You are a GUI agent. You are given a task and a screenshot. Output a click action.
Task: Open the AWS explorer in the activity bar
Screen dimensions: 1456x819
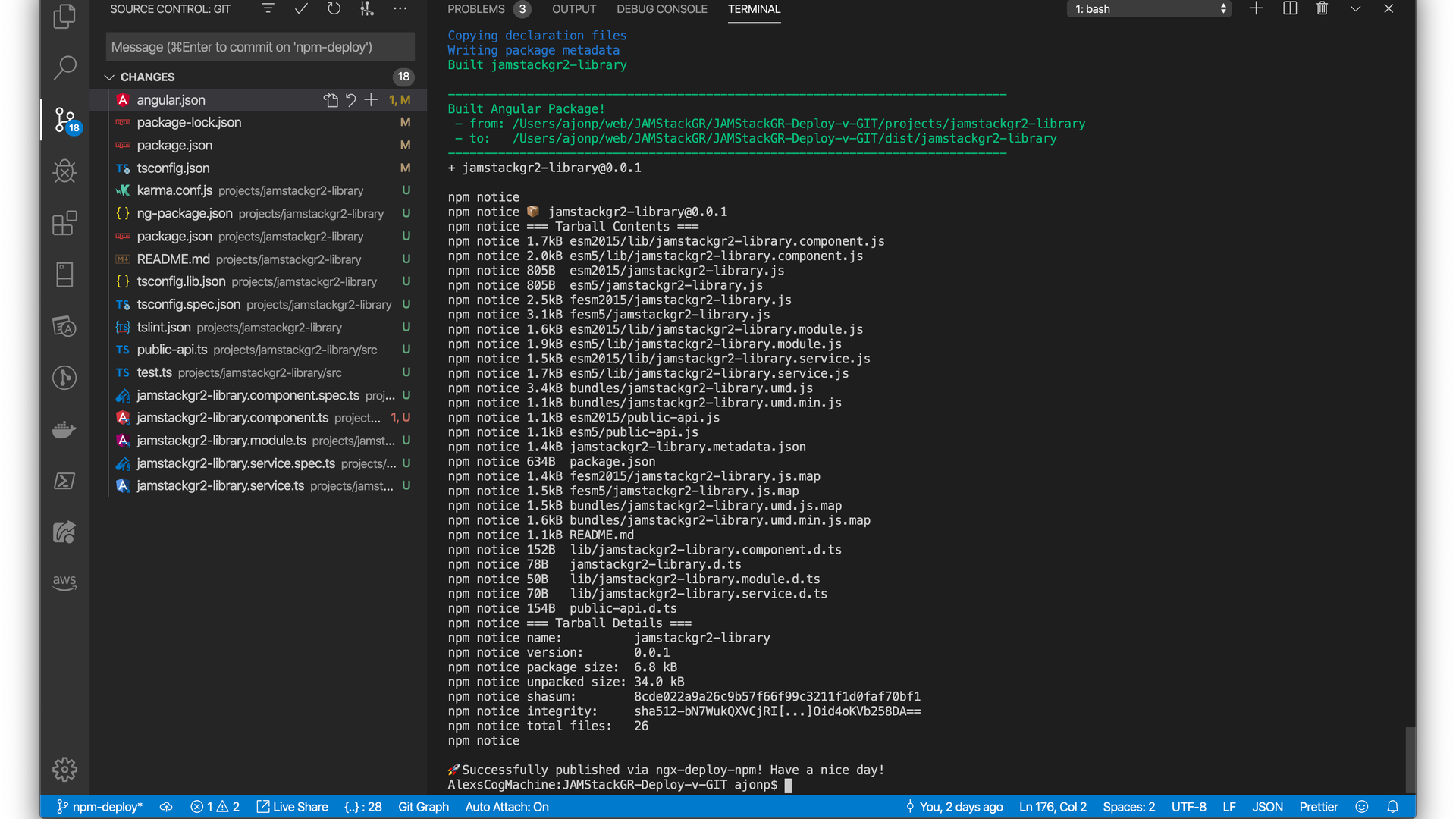[x=64, y=582]
